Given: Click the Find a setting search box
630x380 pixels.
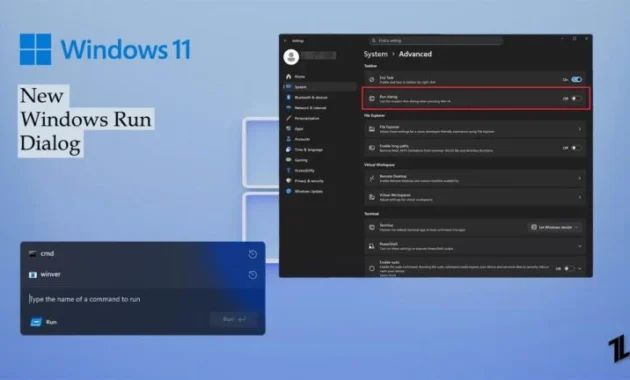Looking at the screenshot, I should coord(436,41).
